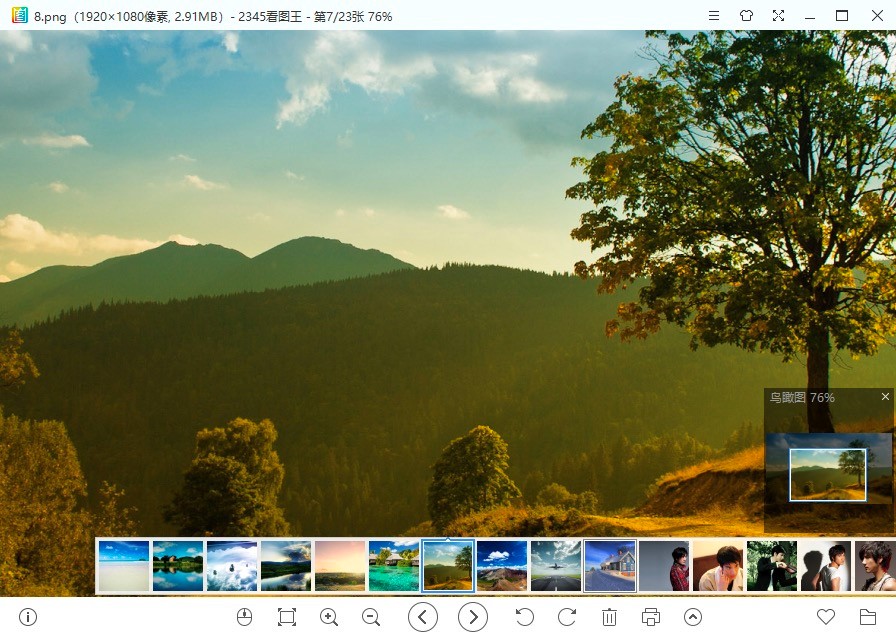Viewport: 896px width, 637px height.
Task: Maximize the image viewer window
Action: click(x=842, y=15)
